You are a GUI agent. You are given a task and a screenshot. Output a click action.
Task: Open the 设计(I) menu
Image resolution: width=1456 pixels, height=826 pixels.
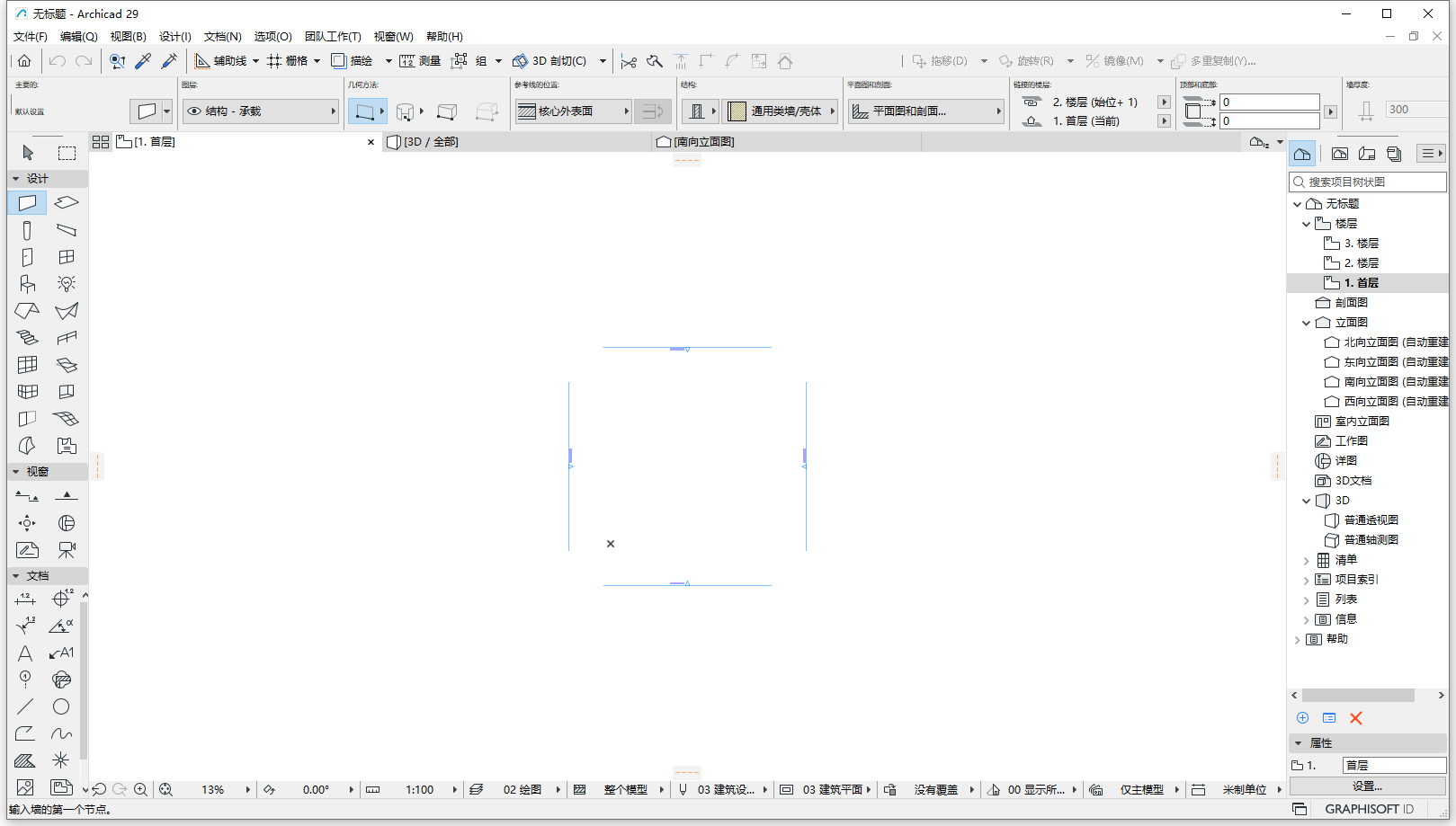pos(174,37)
